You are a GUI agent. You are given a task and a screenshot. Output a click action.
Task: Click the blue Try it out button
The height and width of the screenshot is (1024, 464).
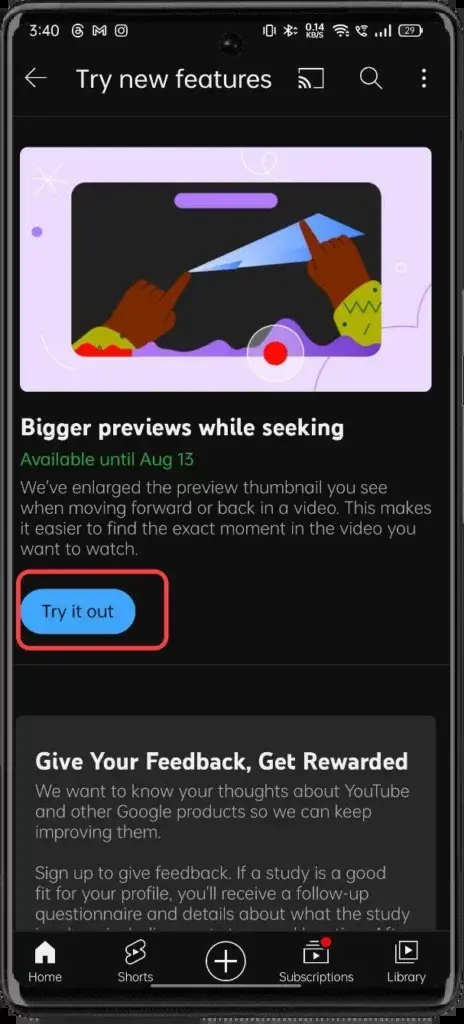[x=78, y=612]
